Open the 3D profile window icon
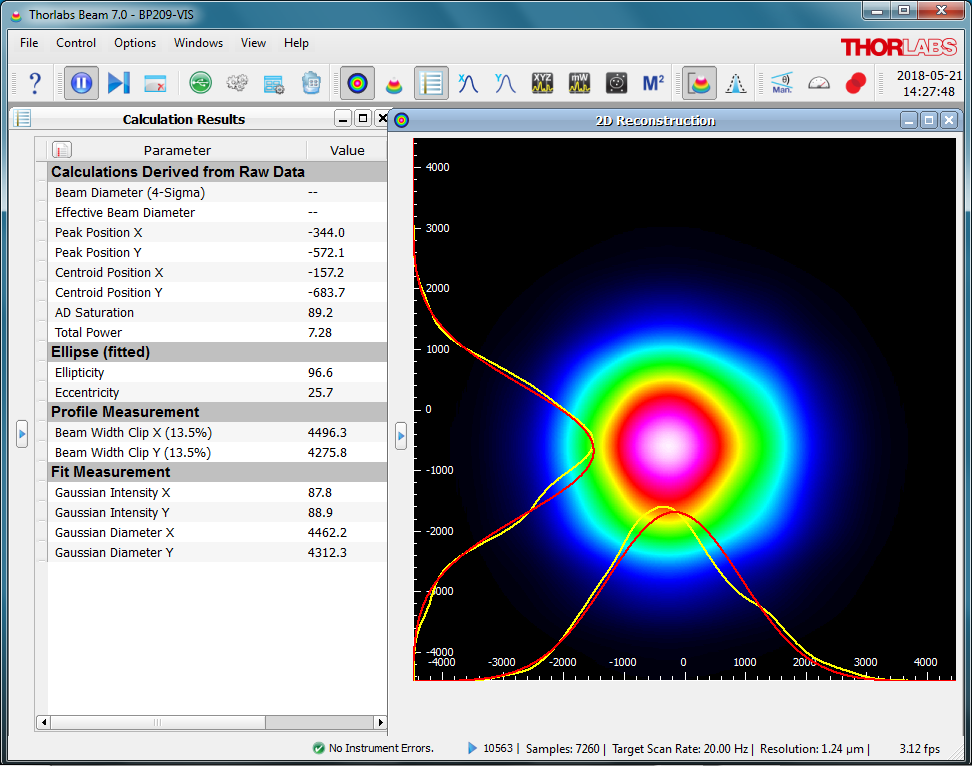The image size is (972, 766). point(394,83)
